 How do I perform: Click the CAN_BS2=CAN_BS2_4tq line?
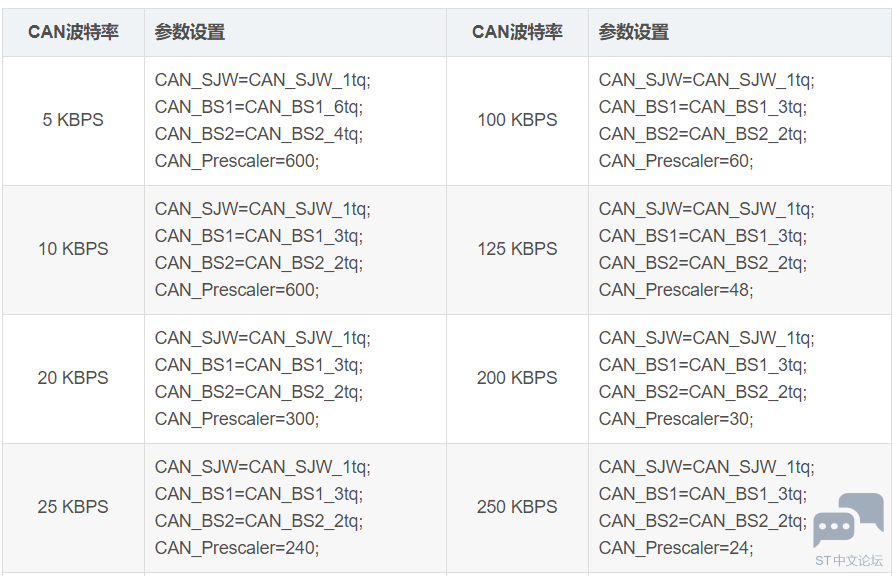tap(259, 134)
